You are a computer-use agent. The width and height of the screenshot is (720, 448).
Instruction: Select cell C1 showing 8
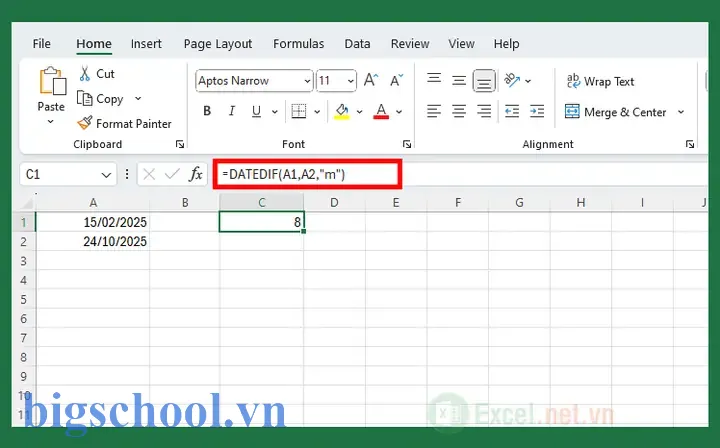(x=261, y=222)
